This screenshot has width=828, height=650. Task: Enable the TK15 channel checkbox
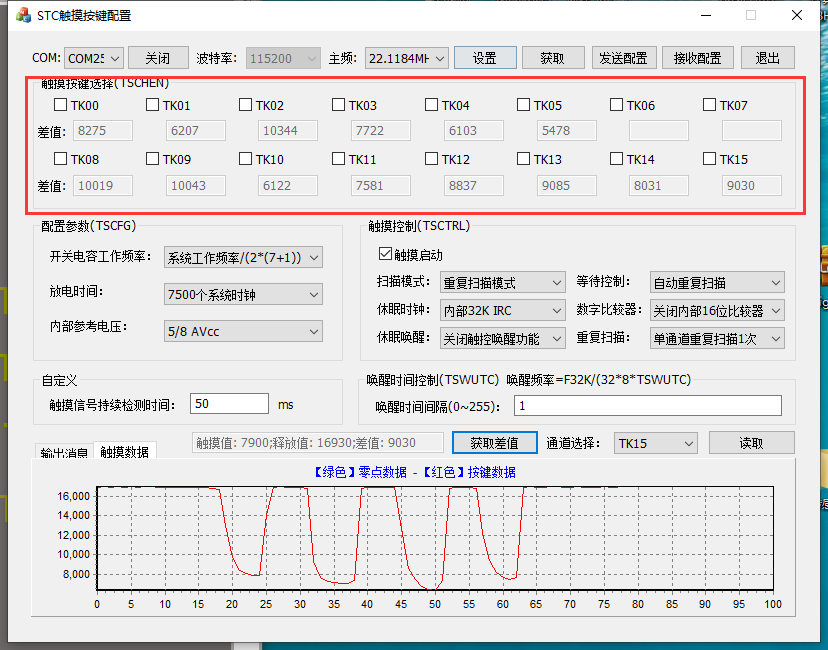(x=710, y=159)
